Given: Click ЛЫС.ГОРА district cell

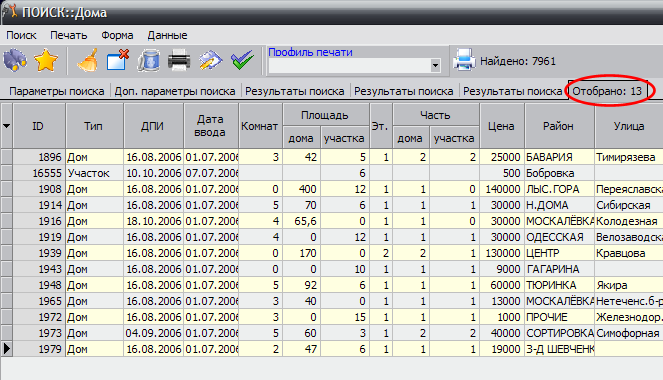Looking at the screenshot, I should click(559, 189).
